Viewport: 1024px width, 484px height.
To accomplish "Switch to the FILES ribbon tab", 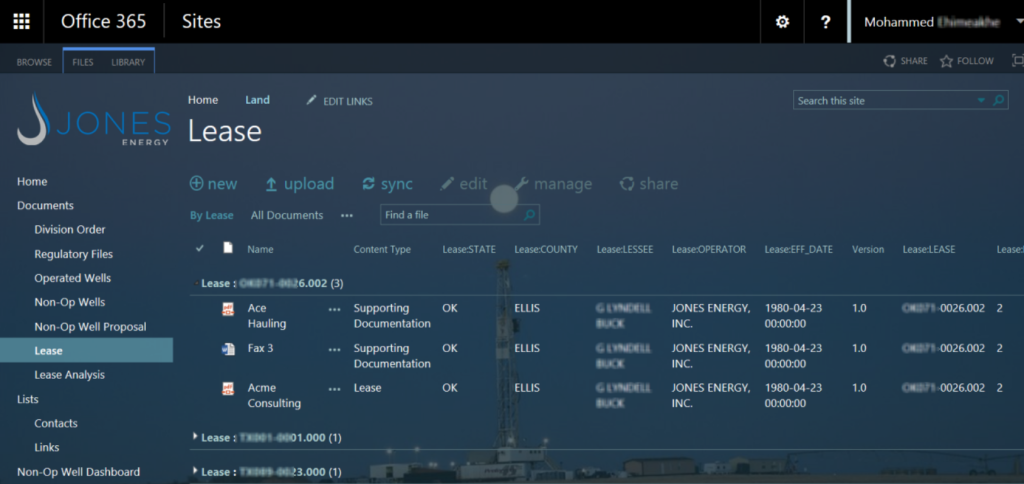I will click(x=83, y=62).
